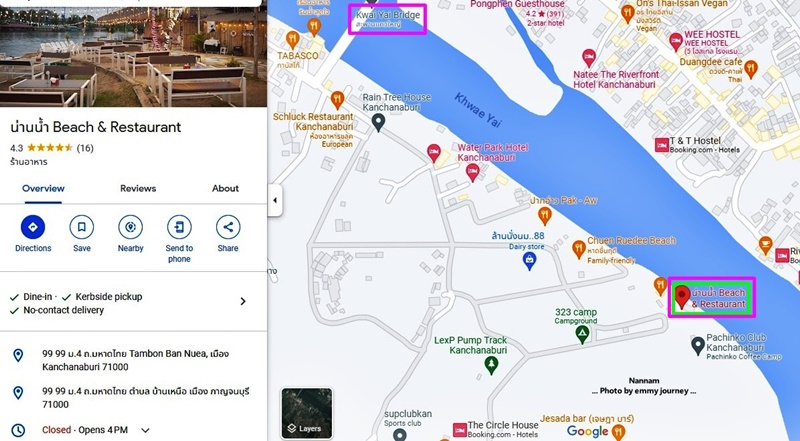The height and width of the screenshot is (441, 800).
Task: Send place to phone icon
Action: [x=179, y=227]
